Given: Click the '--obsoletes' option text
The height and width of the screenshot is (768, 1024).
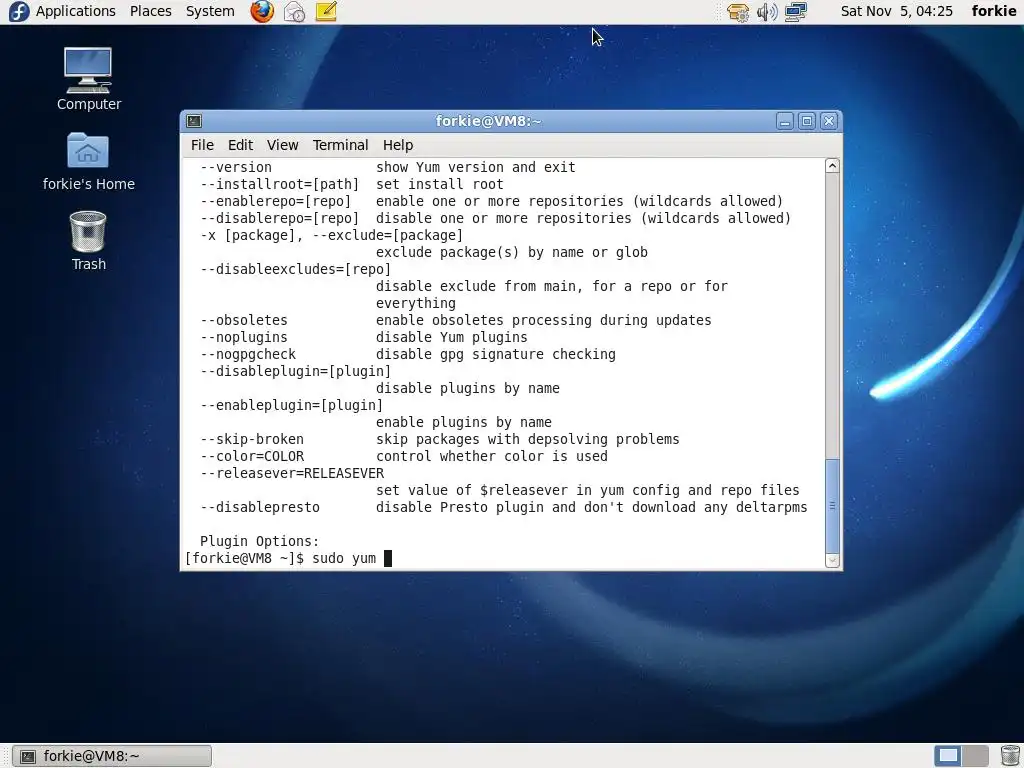Looking at the screenshot, I should point(244,321).
